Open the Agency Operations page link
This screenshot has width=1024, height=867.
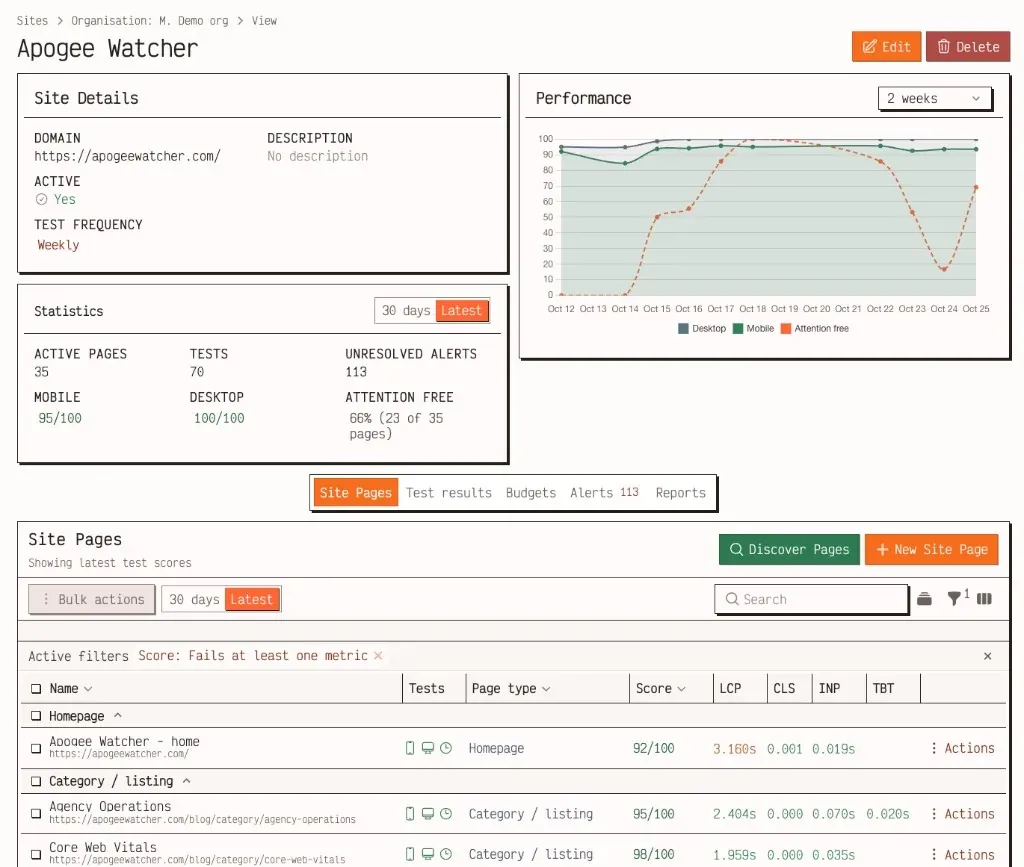110,806
